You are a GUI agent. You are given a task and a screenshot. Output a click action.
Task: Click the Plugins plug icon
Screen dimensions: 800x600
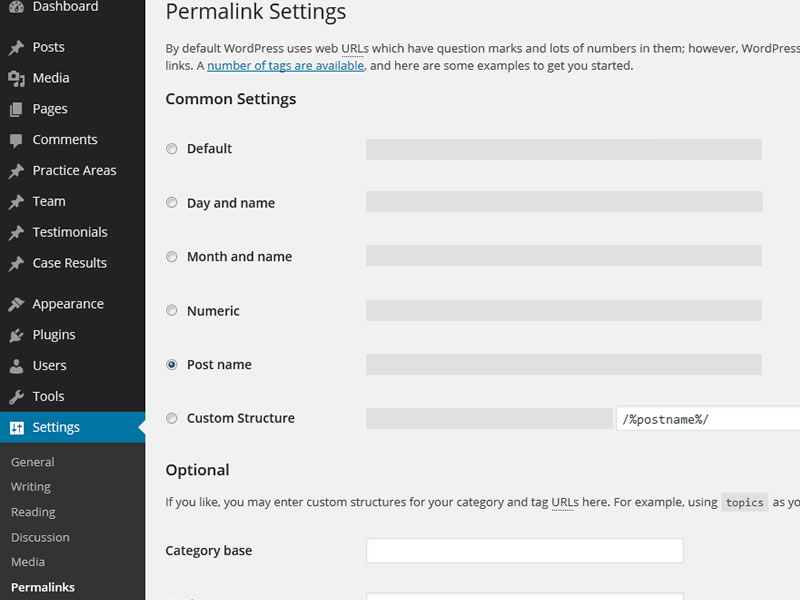point(16,335)
